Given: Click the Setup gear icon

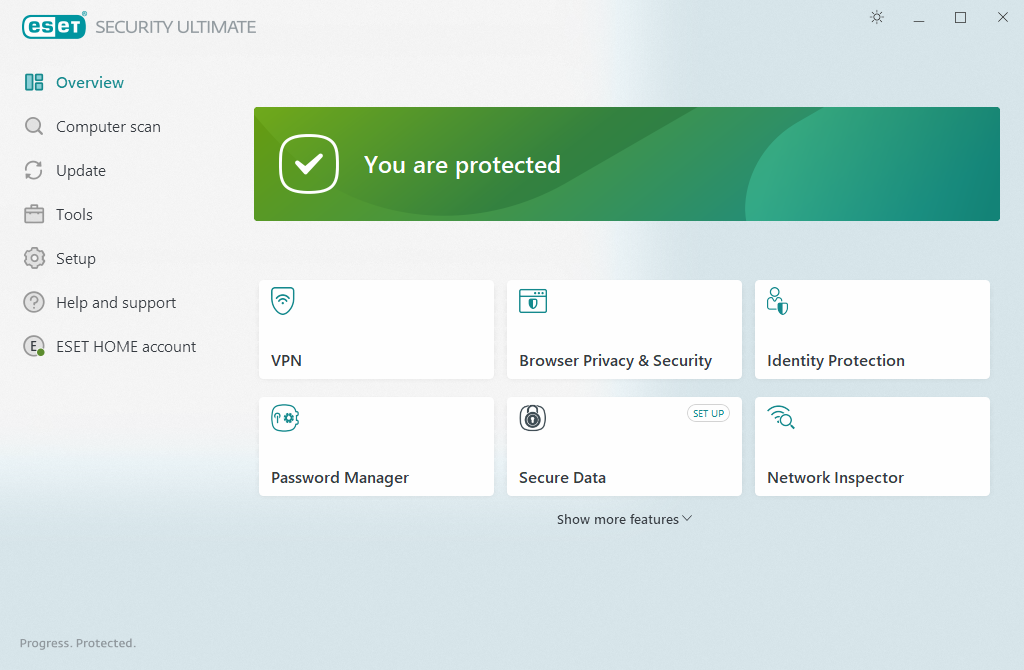Looking at the screenshot, I should [34, 259].
